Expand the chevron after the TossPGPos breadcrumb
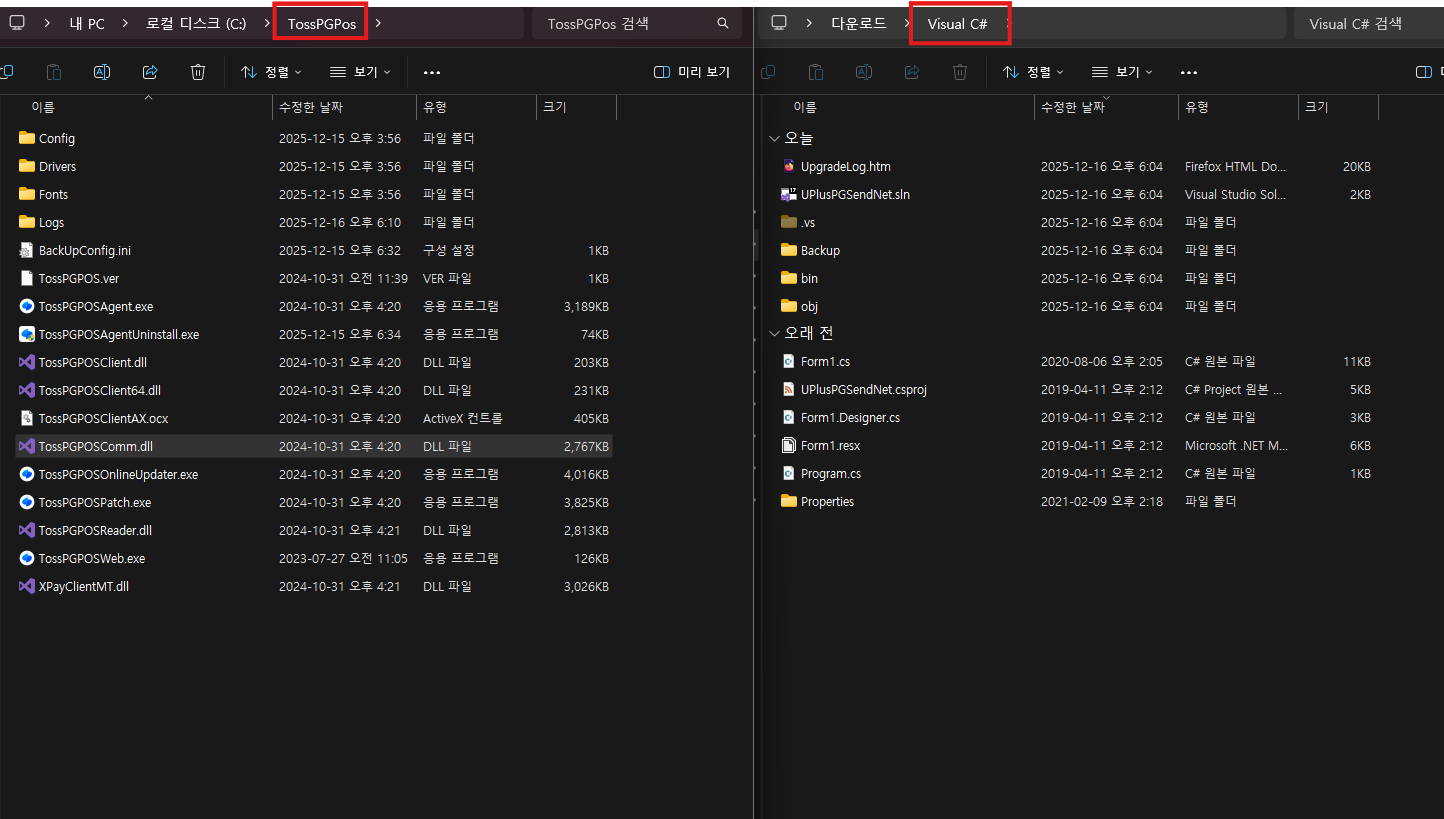This screenshot has width=1444, height=819. 379,23
